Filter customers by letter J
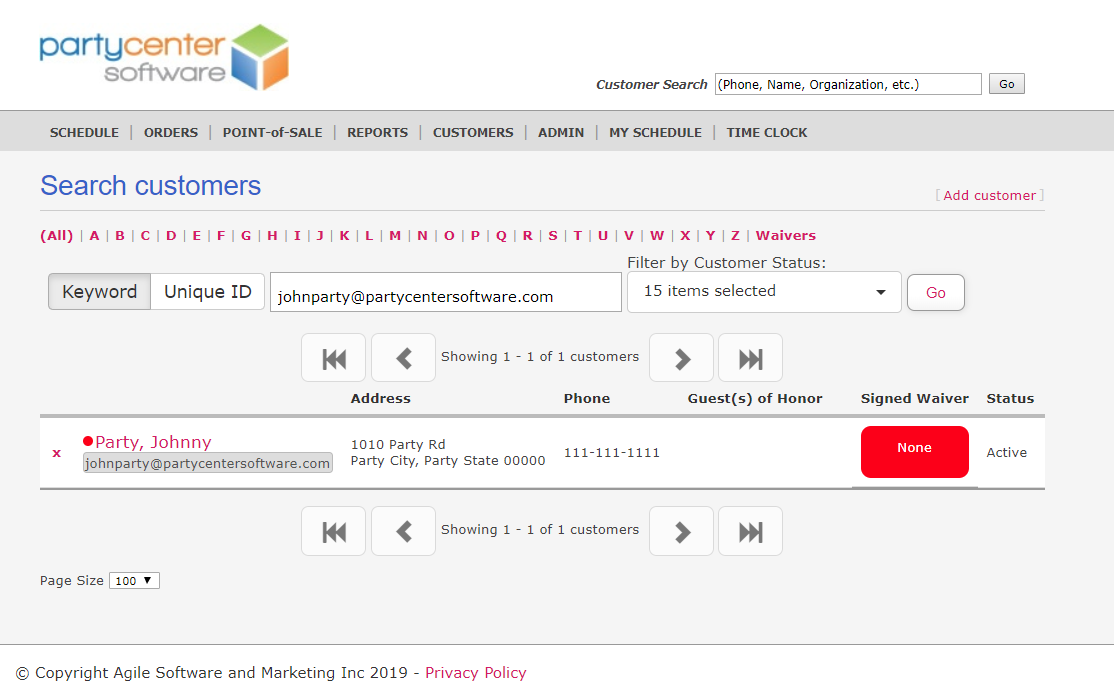 click(320, 235)
